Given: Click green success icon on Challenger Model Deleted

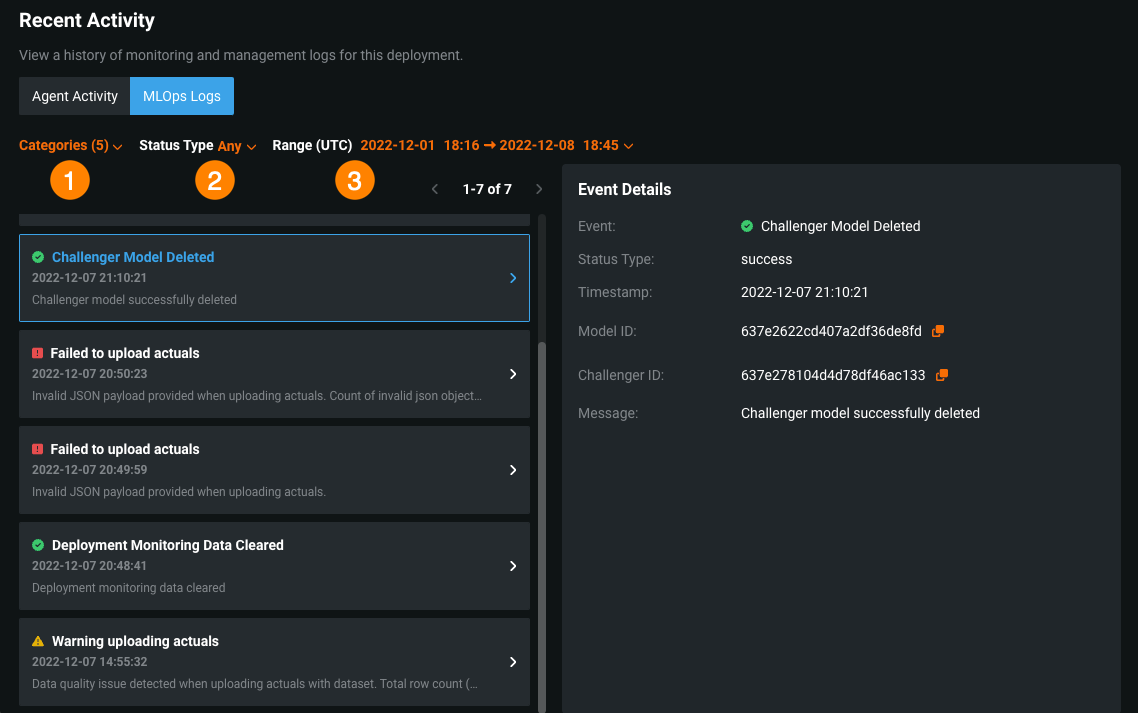Looking at the screenshot, I should (x=38, y=257).
